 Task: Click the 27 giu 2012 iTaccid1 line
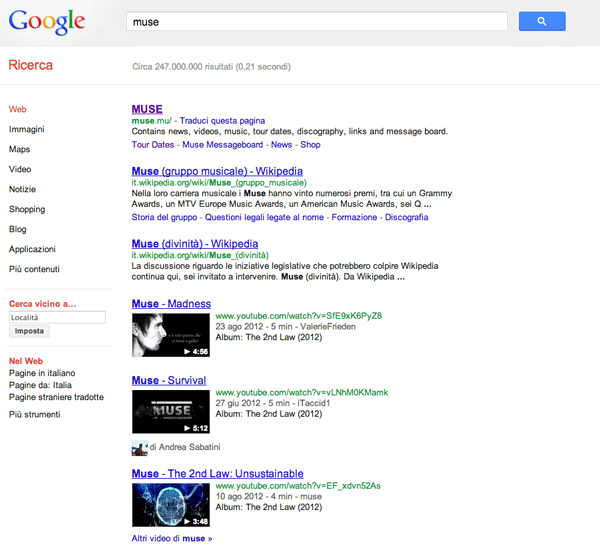click(272, 403)
